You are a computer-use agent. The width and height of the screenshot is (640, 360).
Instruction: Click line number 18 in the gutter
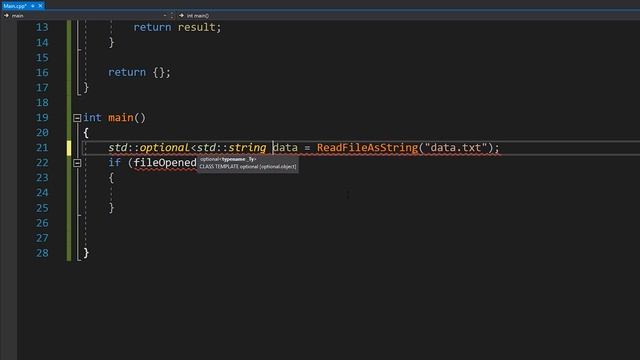tap(42, 102)
